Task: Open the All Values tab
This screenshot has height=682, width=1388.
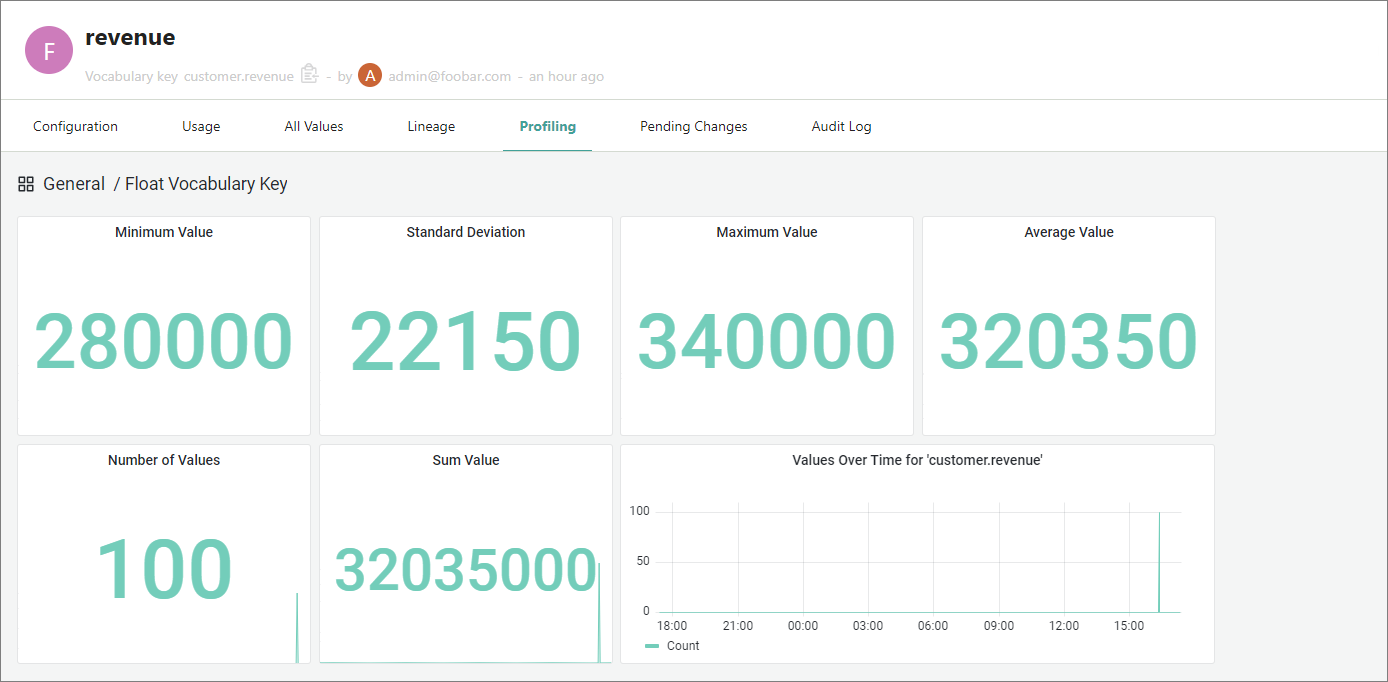Action: pos(313,126)
